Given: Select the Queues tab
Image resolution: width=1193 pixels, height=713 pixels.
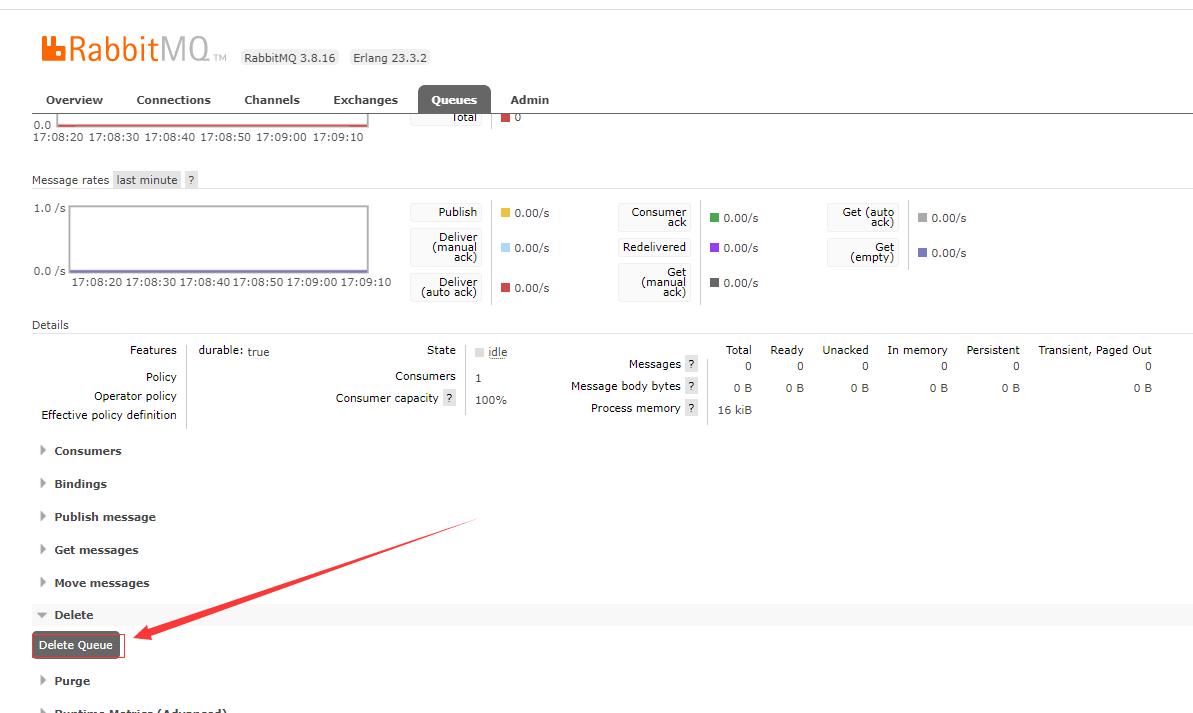Looking at the screenshot, I should coord(454,100).
